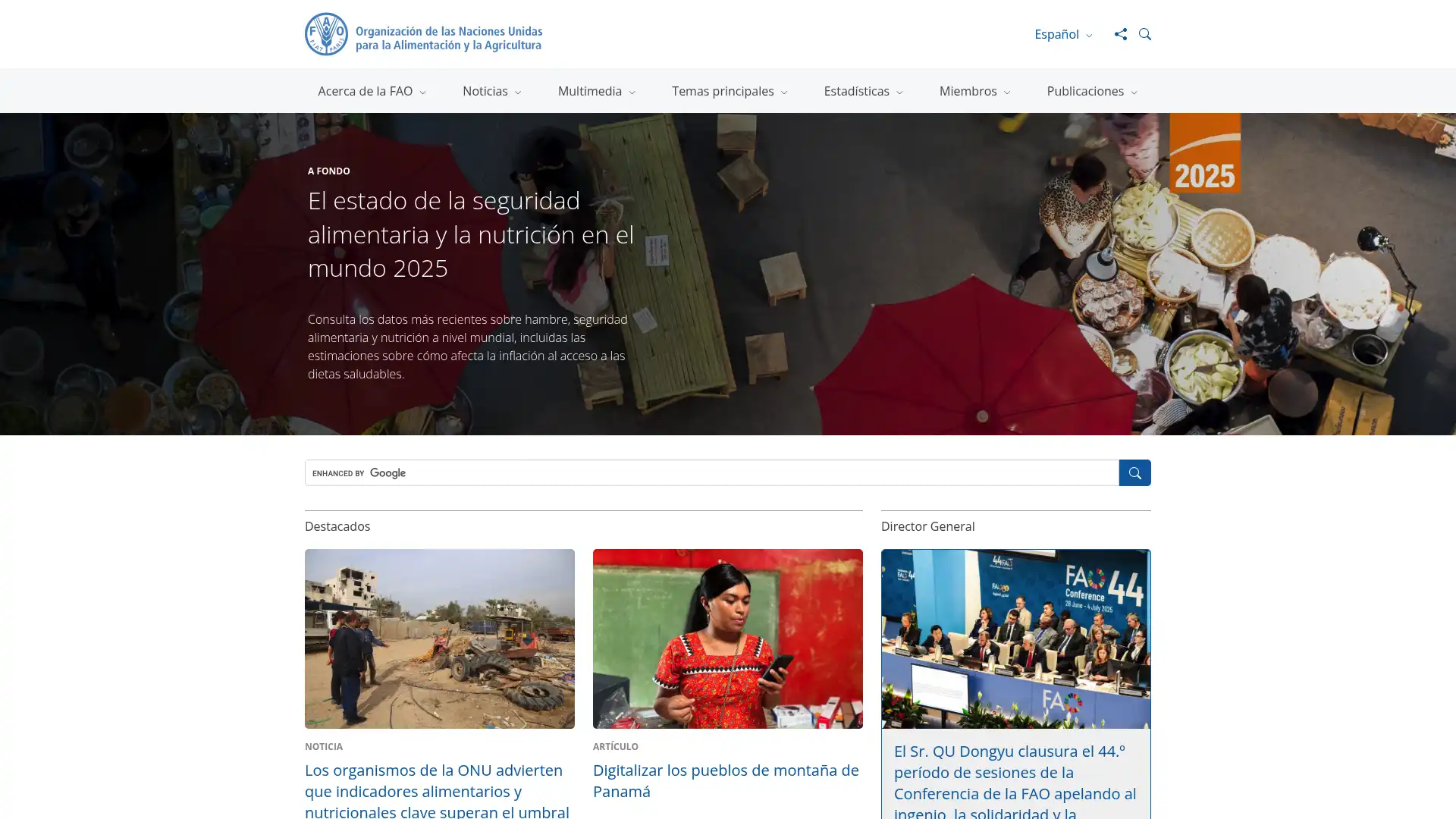Expand the Multimedia navigation menu
Image resolution: width=1456 pixels, height=819 pixels.
(596, 91)
